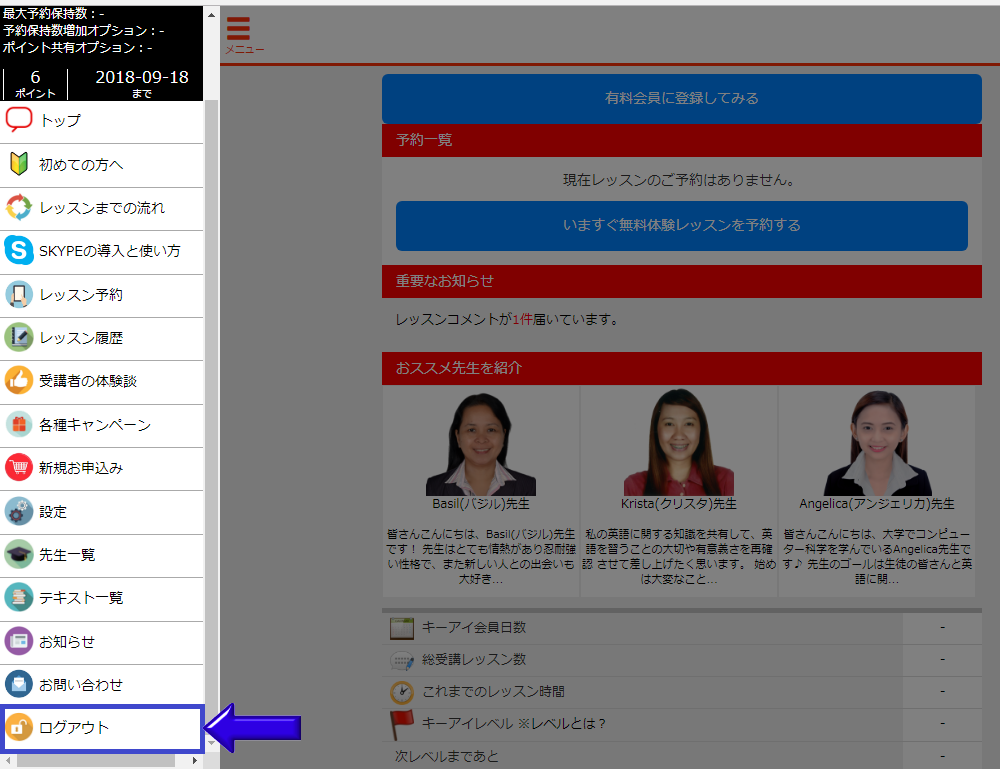Open レッスンまでの流れ menu entry

pyautogui.click(x=102, y=209)
